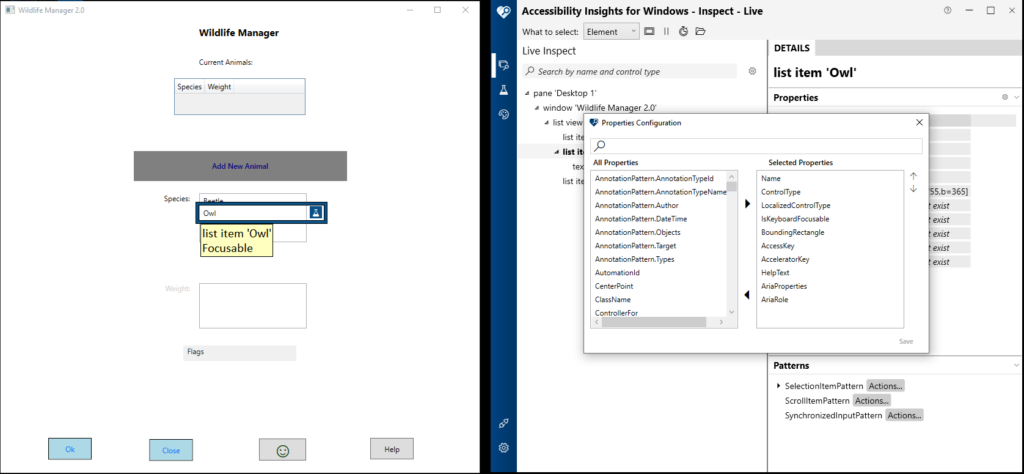This screenshot has width=1024, height=474.
Task: Open the Properties section configuration gear
Action: [x=1005, y=97]
